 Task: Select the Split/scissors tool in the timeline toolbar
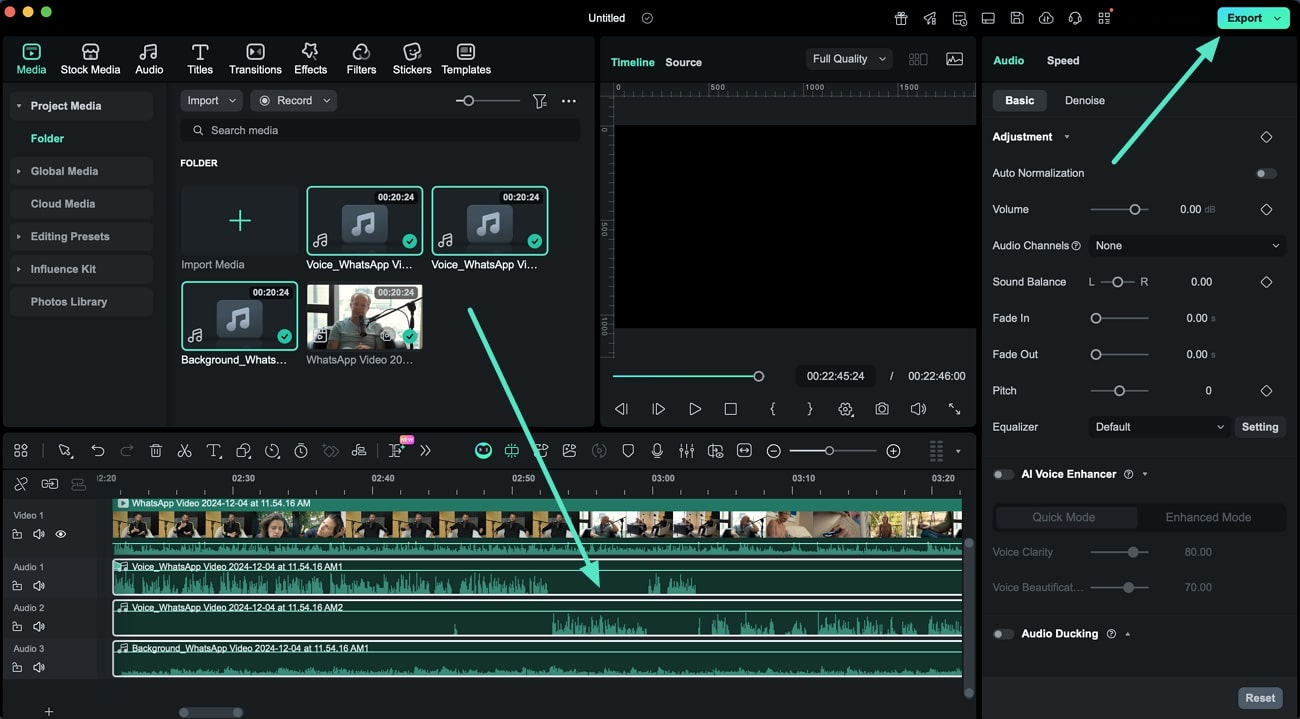(x=184, y=451)
